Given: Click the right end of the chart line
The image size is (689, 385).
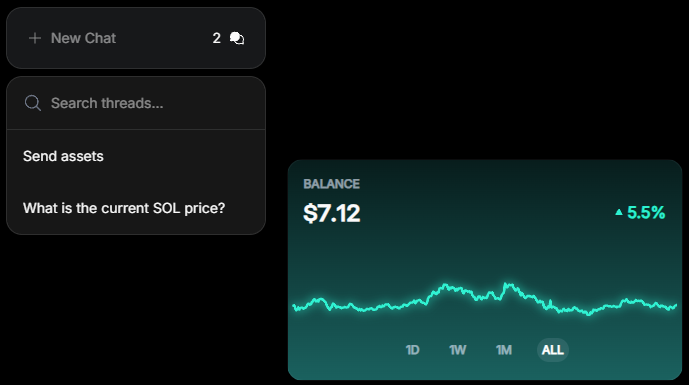Looking at the screenshot, I should [675, 305].
